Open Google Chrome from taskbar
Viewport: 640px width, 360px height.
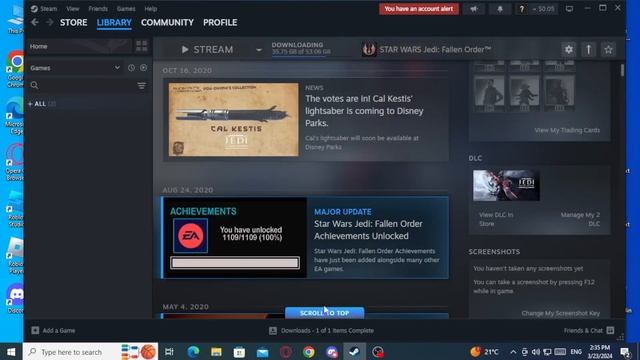click(309, 351)
